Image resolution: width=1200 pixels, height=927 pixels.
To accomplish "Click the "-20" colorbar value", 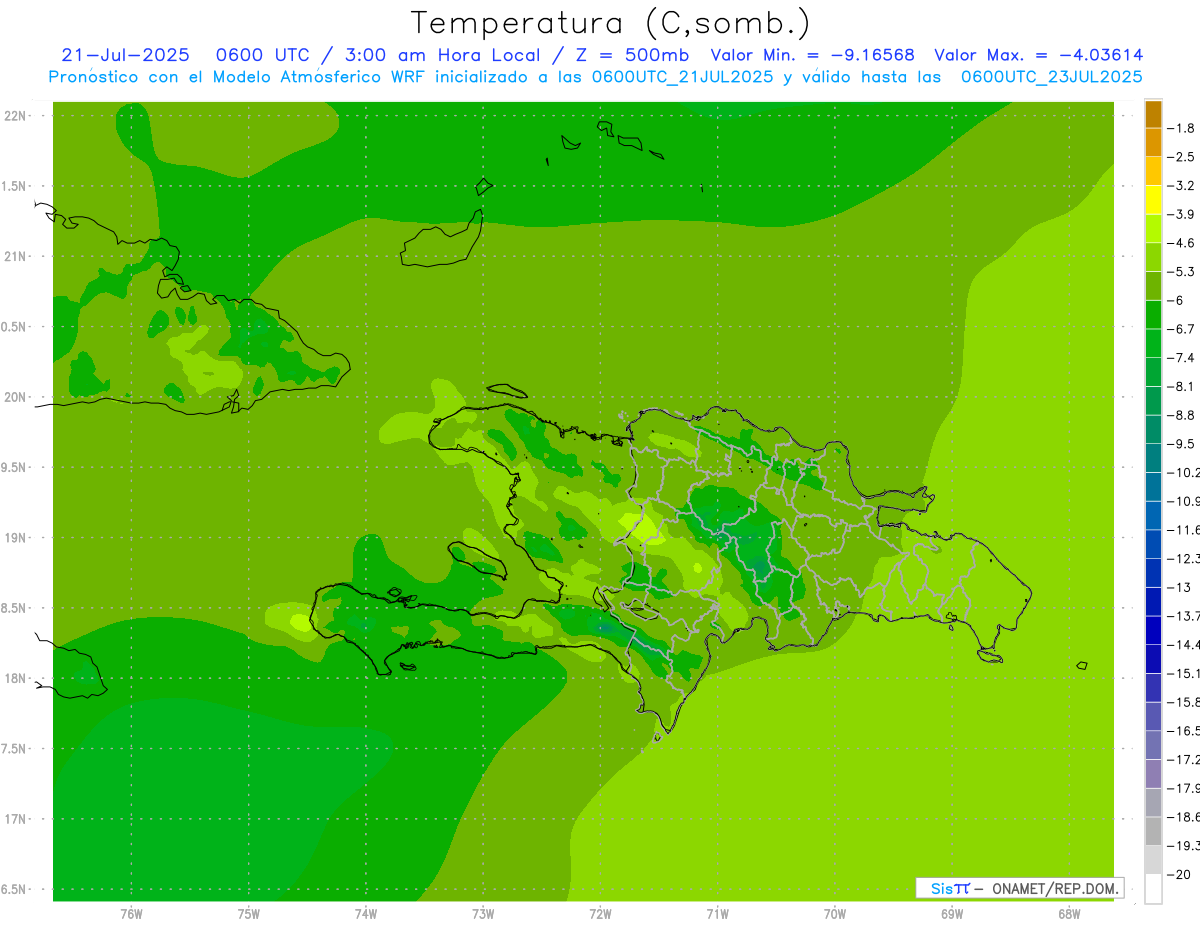I will point(1178,874).
